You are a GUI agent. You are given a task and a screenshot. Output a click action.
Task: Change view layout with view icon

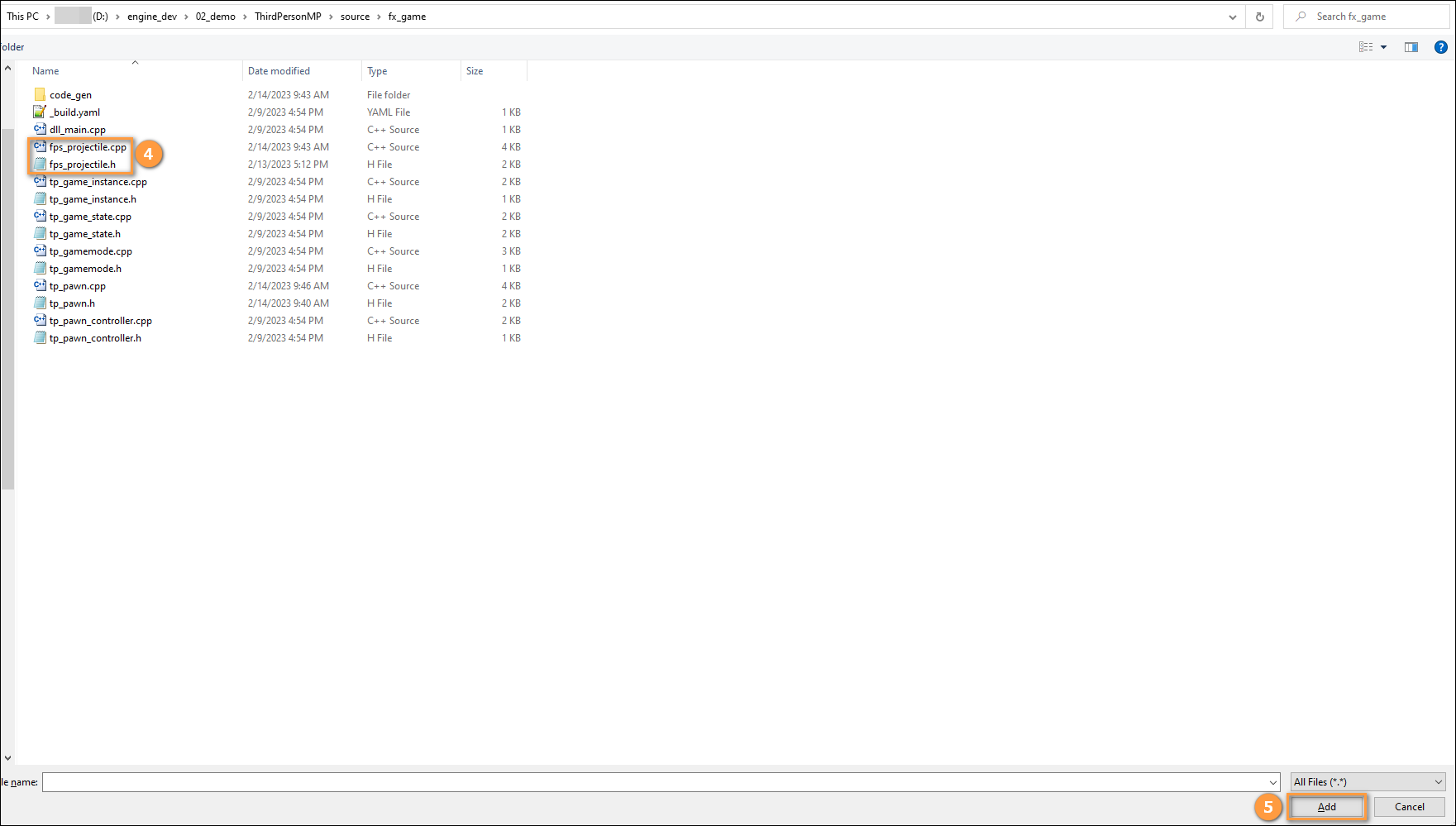tap(1366, 47)
